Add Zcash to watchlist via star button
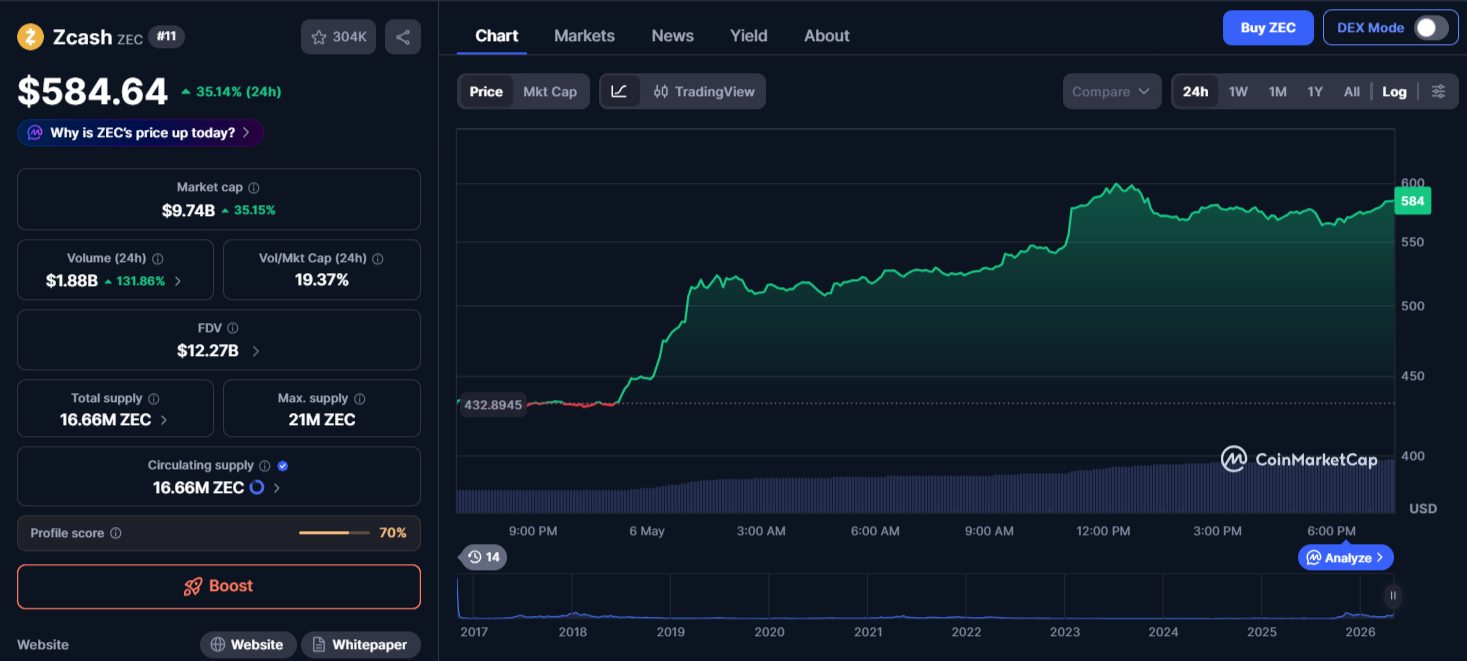The height and width of the screenshot is (661, 1467). (x=338, y=37)
